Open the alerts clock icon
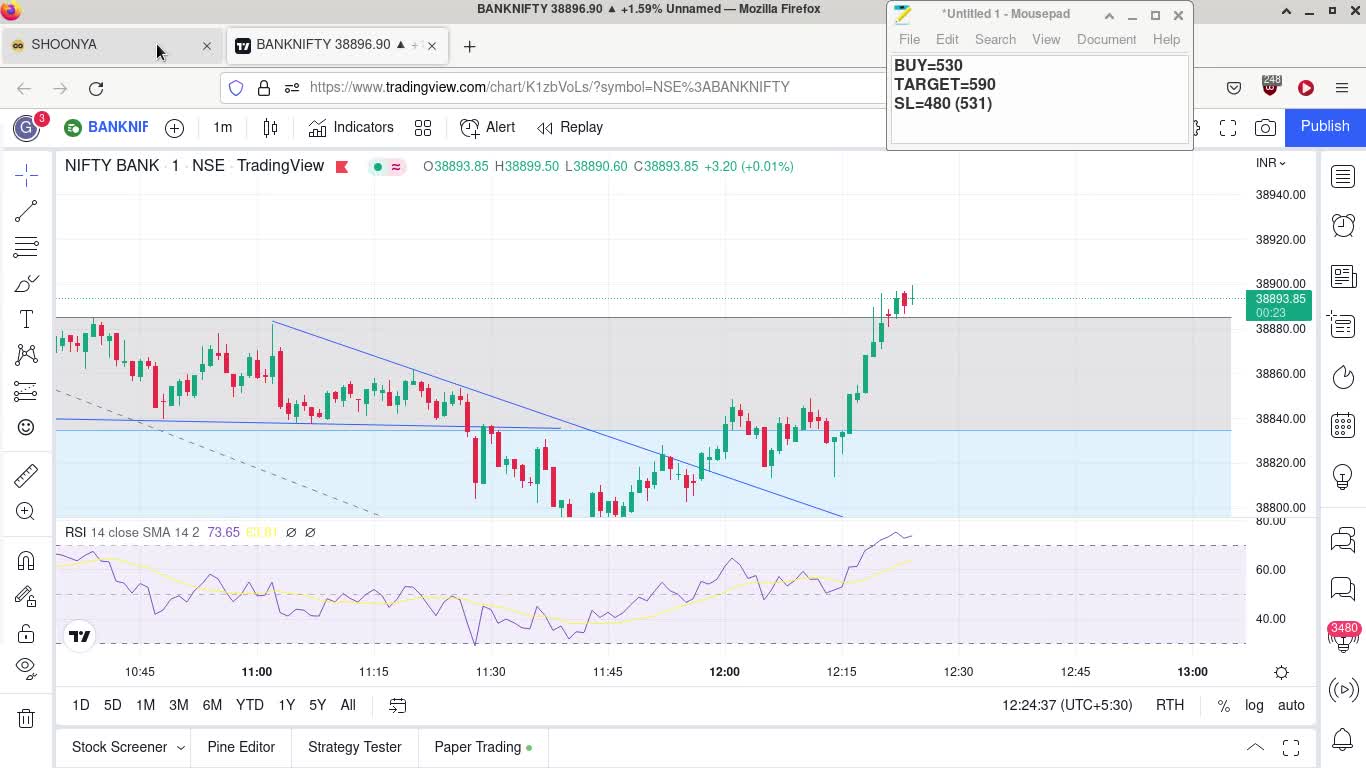 pyautogui.click(x=1343, y=226)
